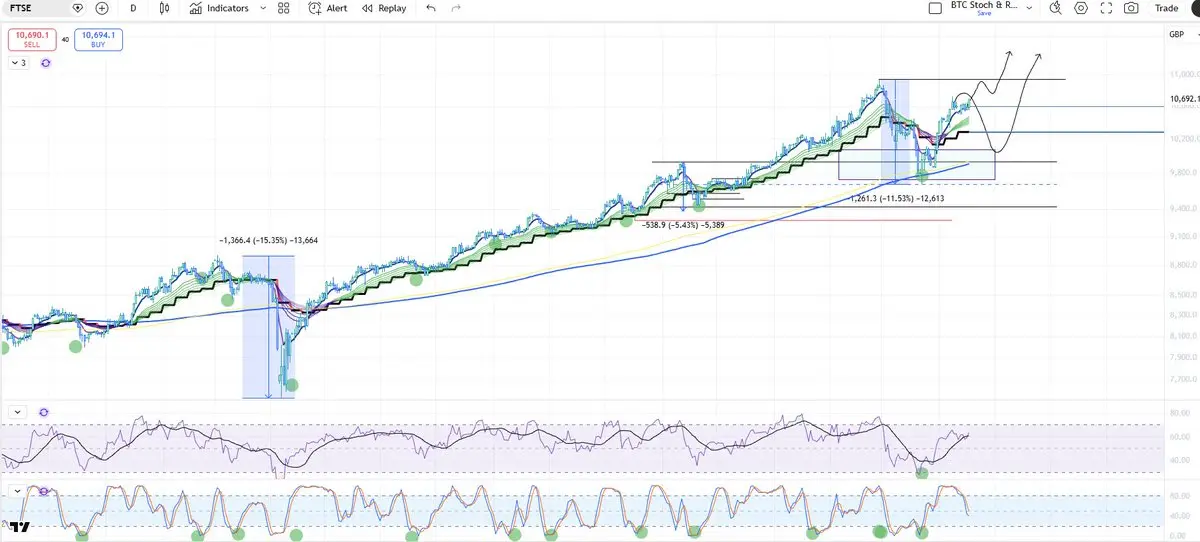Collapse the stochastic pane legend chevron
Viewport: 1200px width, 542px height.
pyautogui.click(x=16, y=490)
